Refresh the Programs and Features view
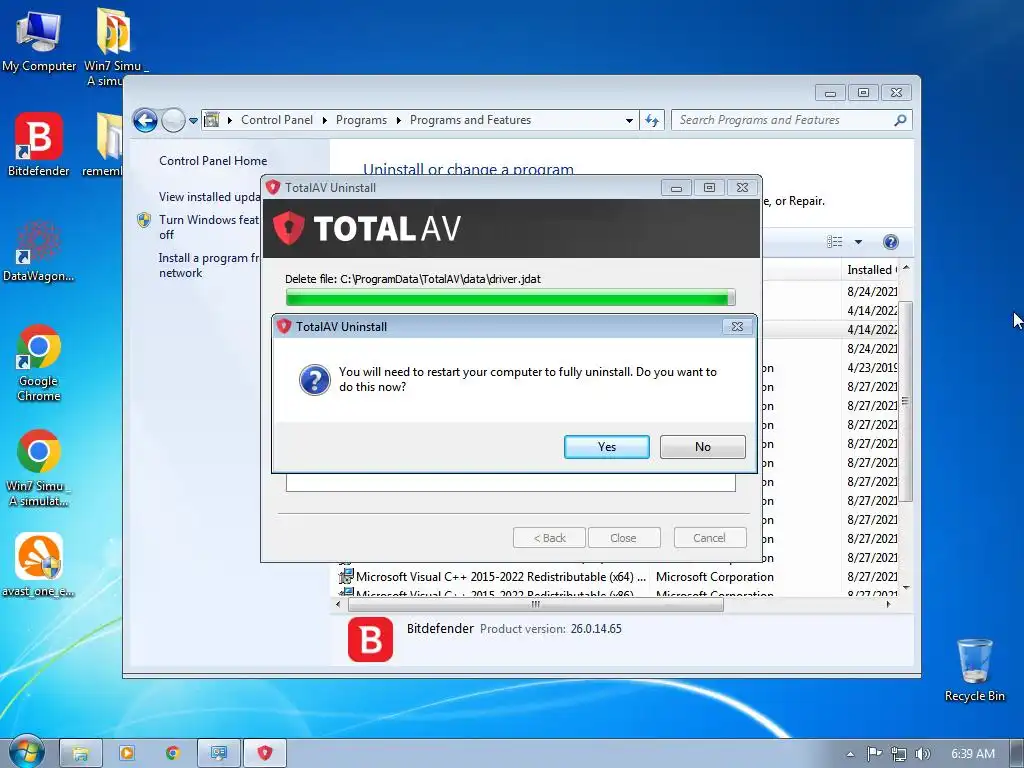Screen dimensions: 1024x768 click(652, 120)
